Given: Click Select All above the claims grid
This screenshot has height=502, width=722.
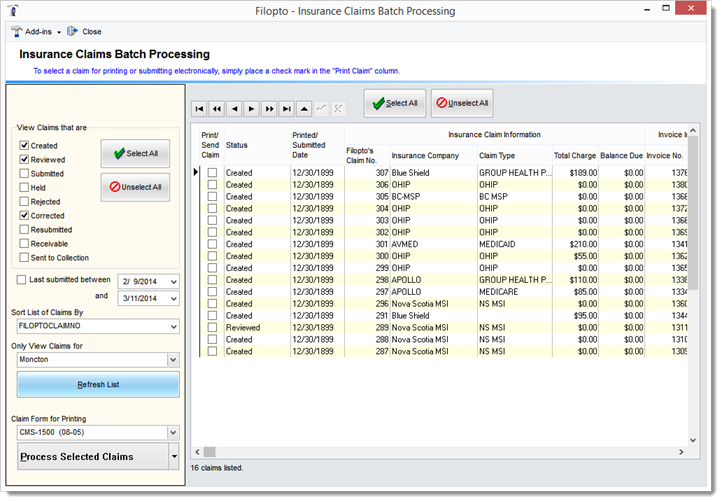Looking at the screenshot, I should 395,103.
